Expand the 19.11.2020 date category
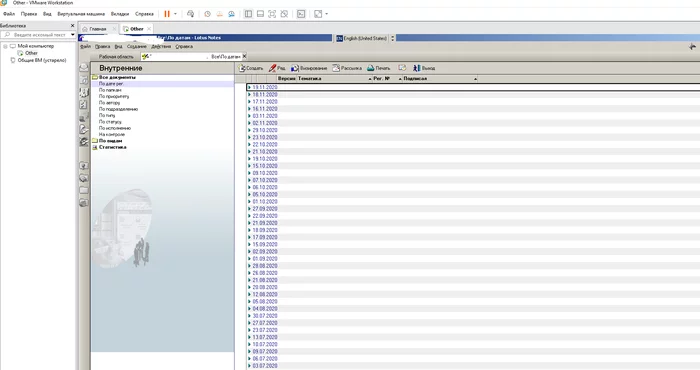The image size is (700, 370). click(x=249, y=87)
